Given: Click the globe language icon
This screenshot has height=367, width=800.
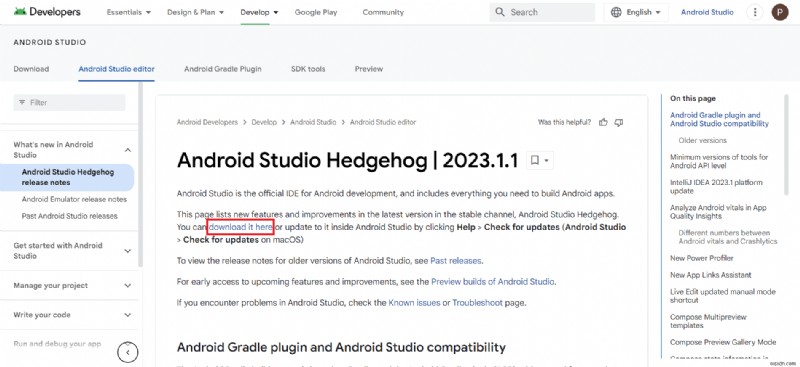Looking at the screenshot, I should pyautogui.click(x=616, y=12).
